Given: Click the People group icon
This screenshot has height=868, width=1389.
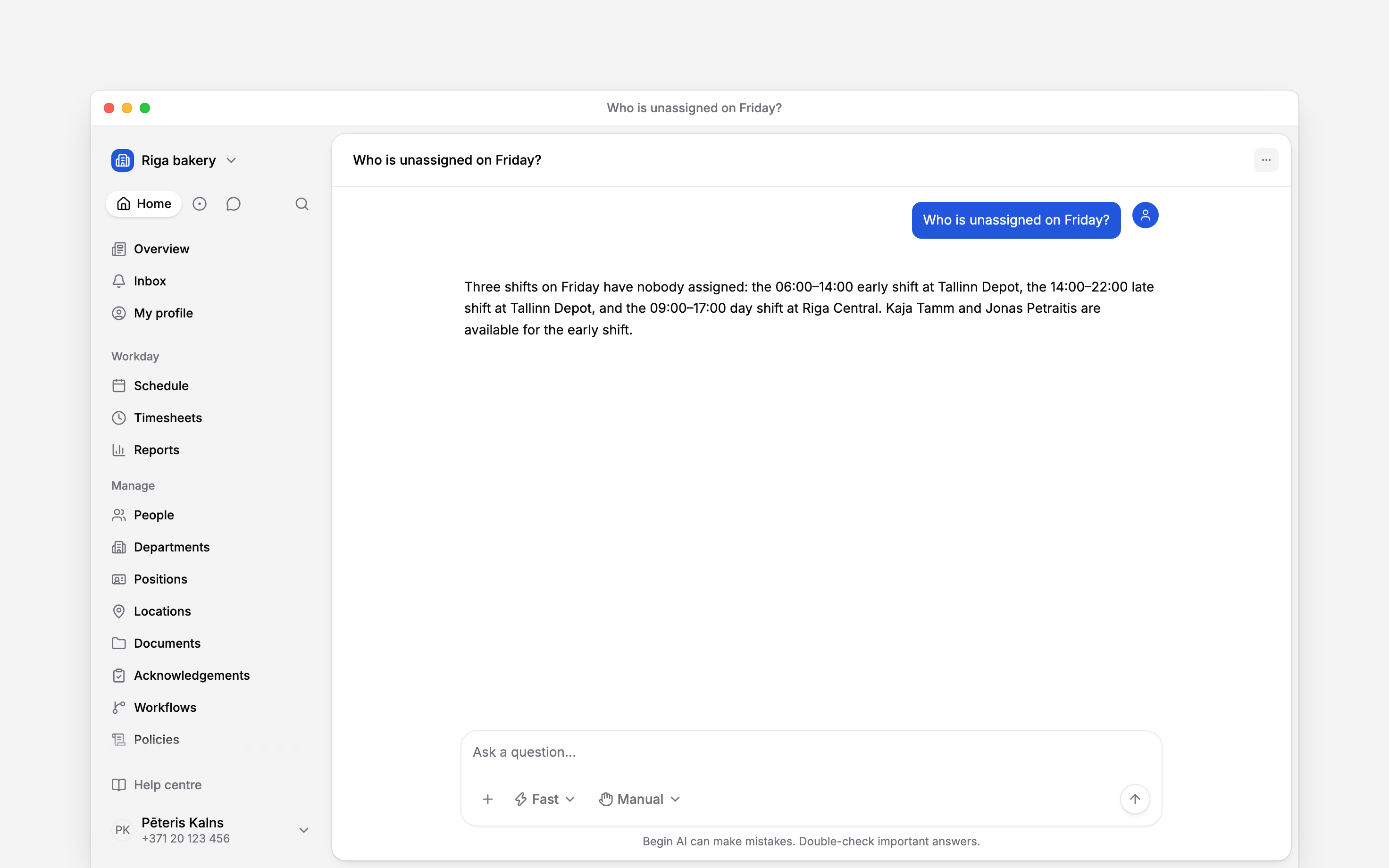Looking at the screenshot, I should pos(119,515).
